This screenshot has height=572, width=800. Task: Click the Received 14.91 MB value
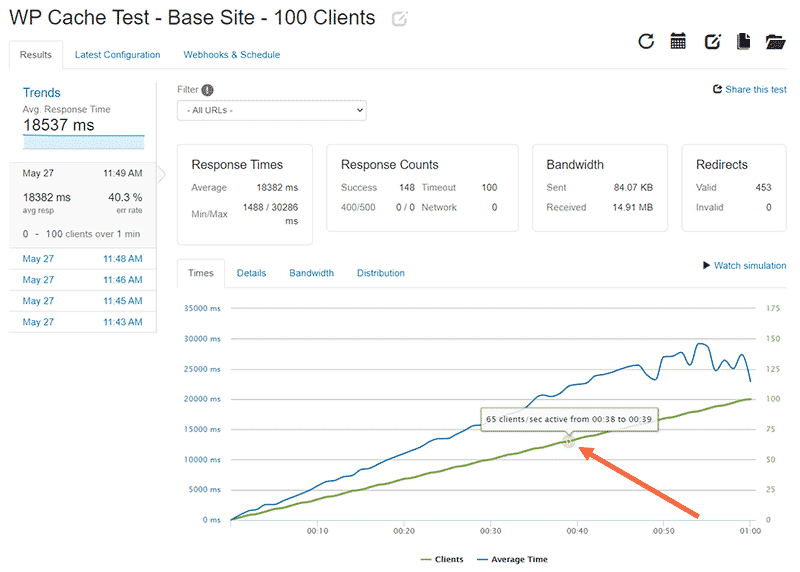pyautogui.click(x=633, y=208)
